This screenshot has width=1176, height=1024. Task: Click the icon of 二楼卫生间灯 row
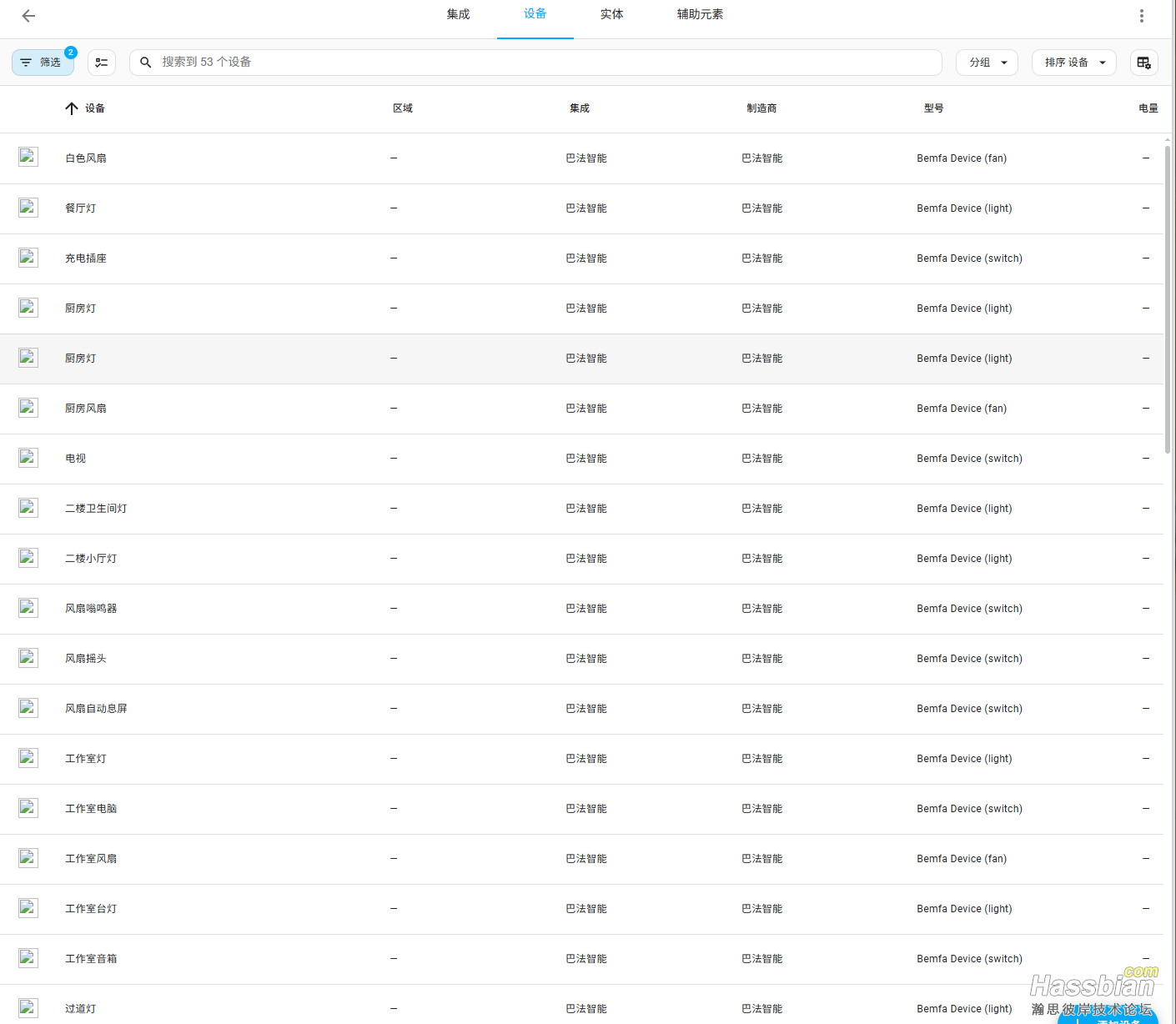(x=28, y=508)
